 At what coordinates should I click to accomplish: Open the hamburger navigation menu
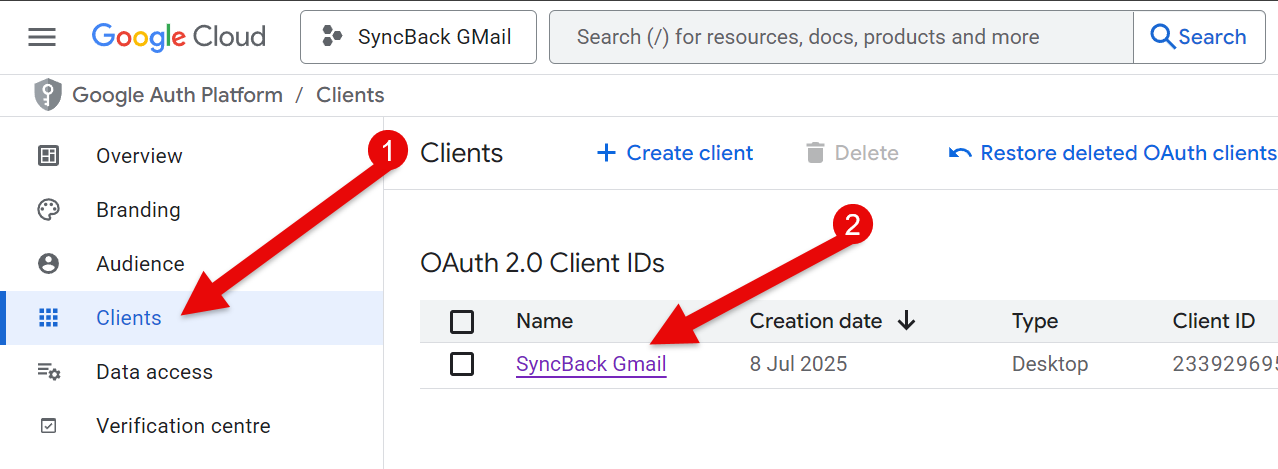42,37
